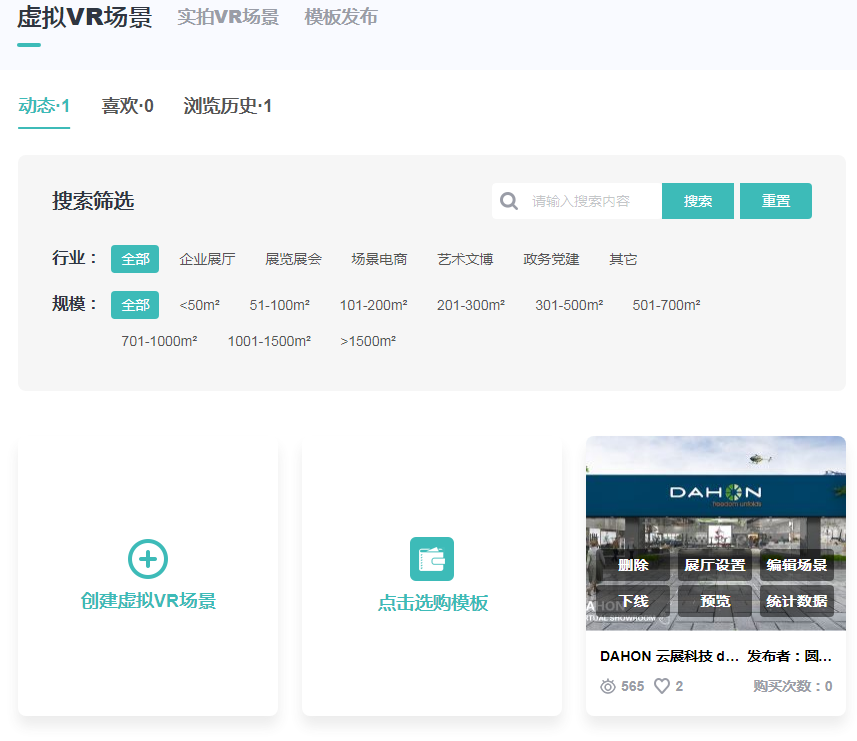Screen dimensions: 857x741
Task: Click the magnifier icon in search box
Action: coord(509,201)
